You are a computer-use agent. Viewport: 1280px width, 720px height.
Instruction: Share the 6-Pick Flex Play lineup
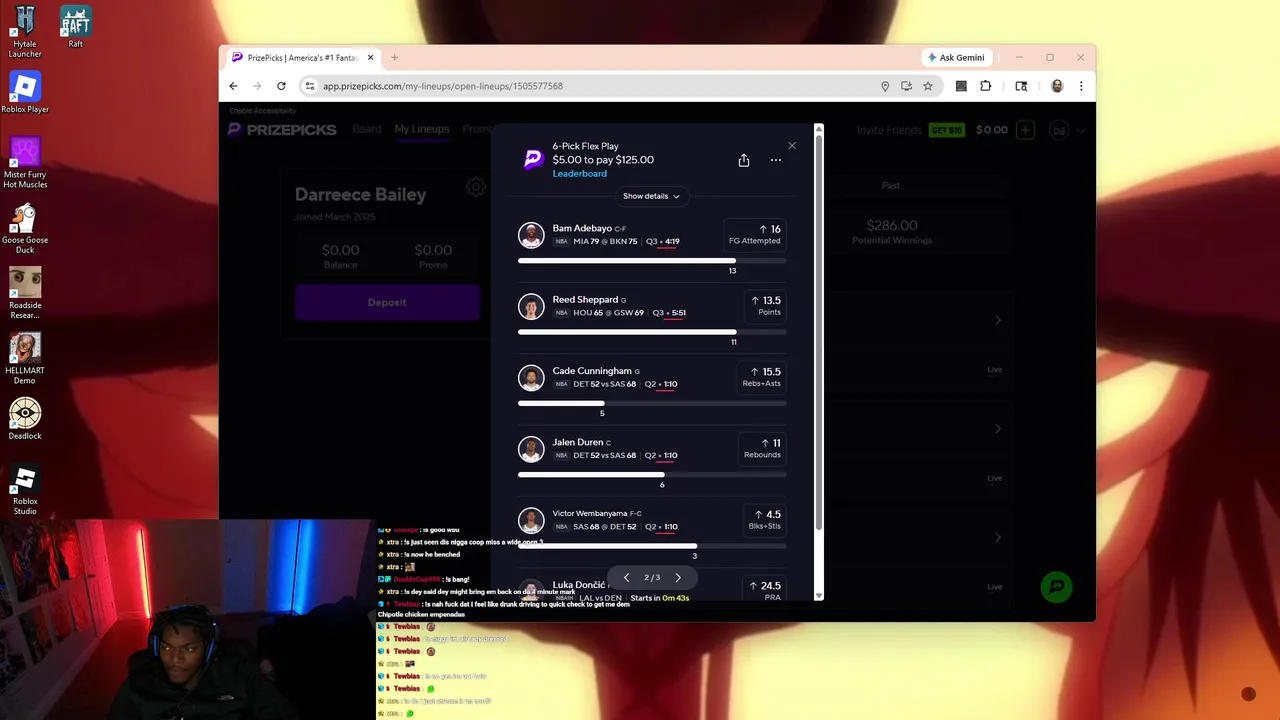744,160
